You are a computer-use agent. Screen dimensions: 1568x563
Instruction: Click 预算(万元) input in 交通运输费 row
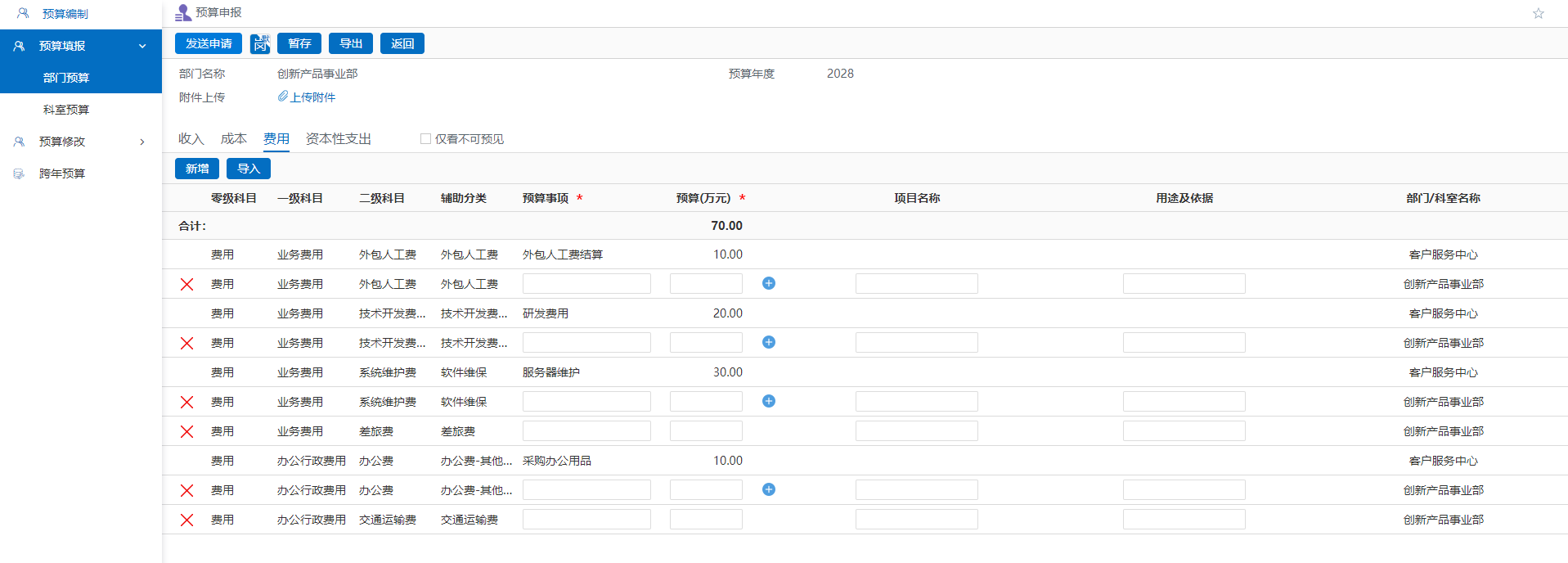706,520
